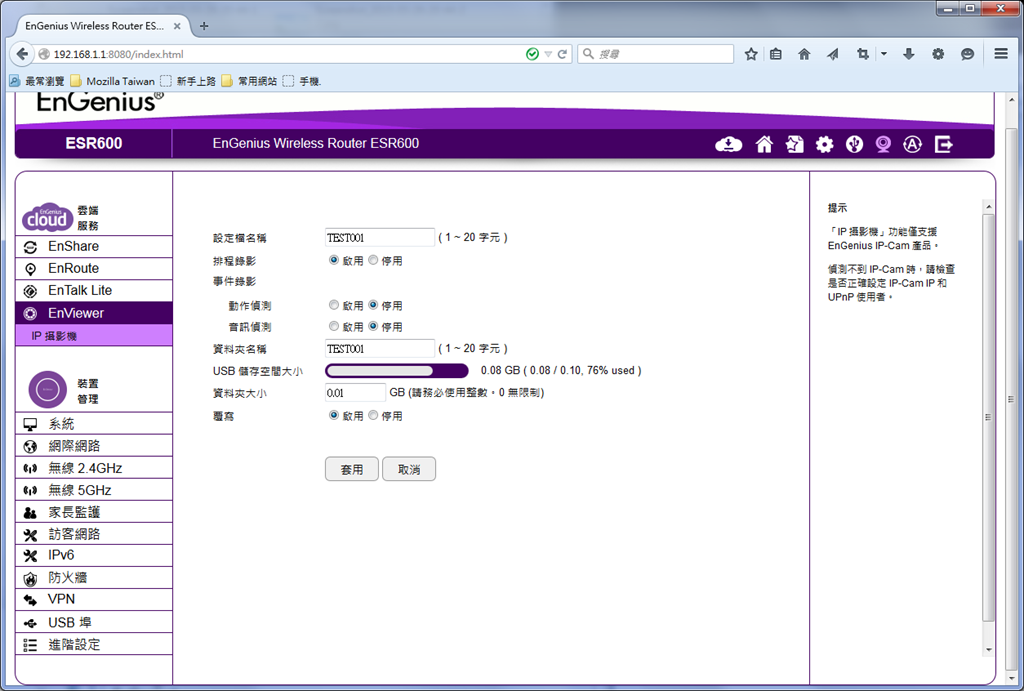1024x691 pixels.
Task: Click the green verified shield in address bar
Action: pyautogui.click(x=532, y=54)
